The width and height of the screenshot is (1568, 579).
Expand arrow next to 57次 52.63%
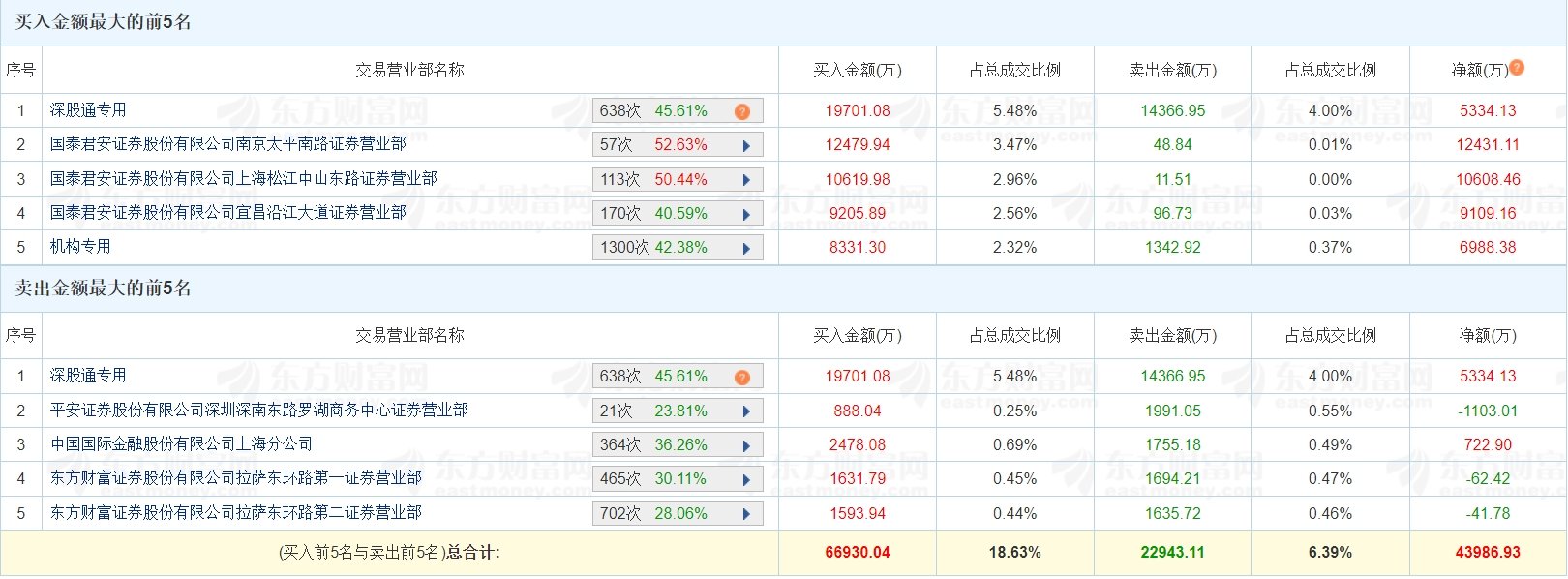pyautogui.click(x=746, y=146)
